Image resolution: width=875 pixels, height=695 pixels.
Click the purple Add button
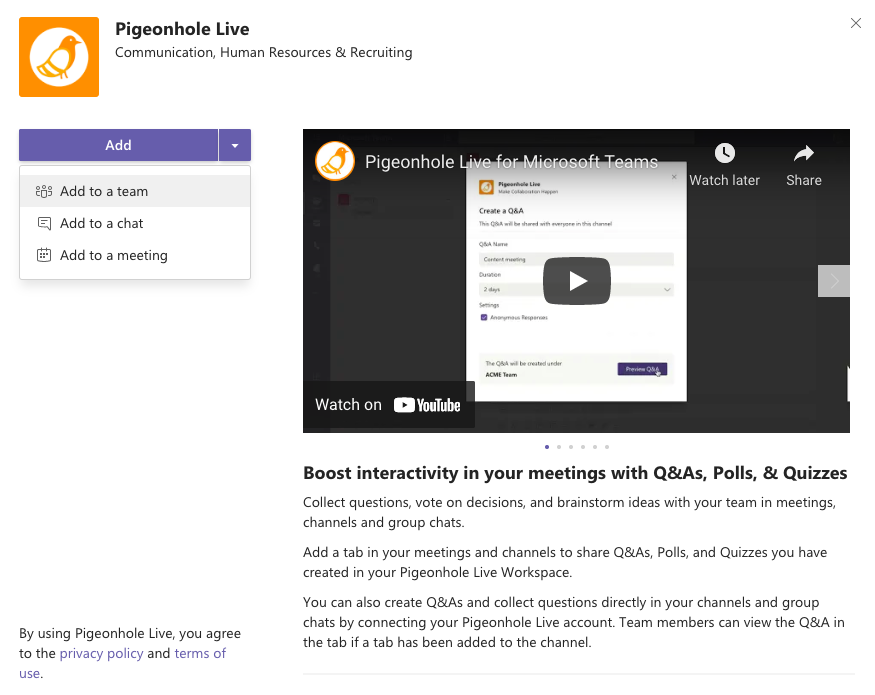[x=118, y=145]
